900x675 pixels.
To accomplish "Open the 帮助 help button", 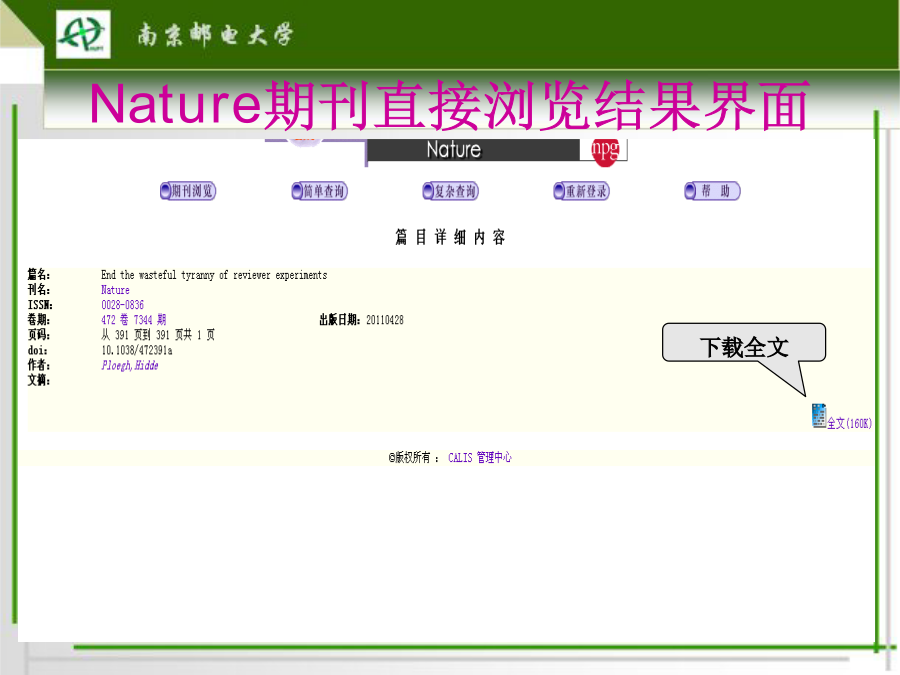I will [x=712, y=191].
